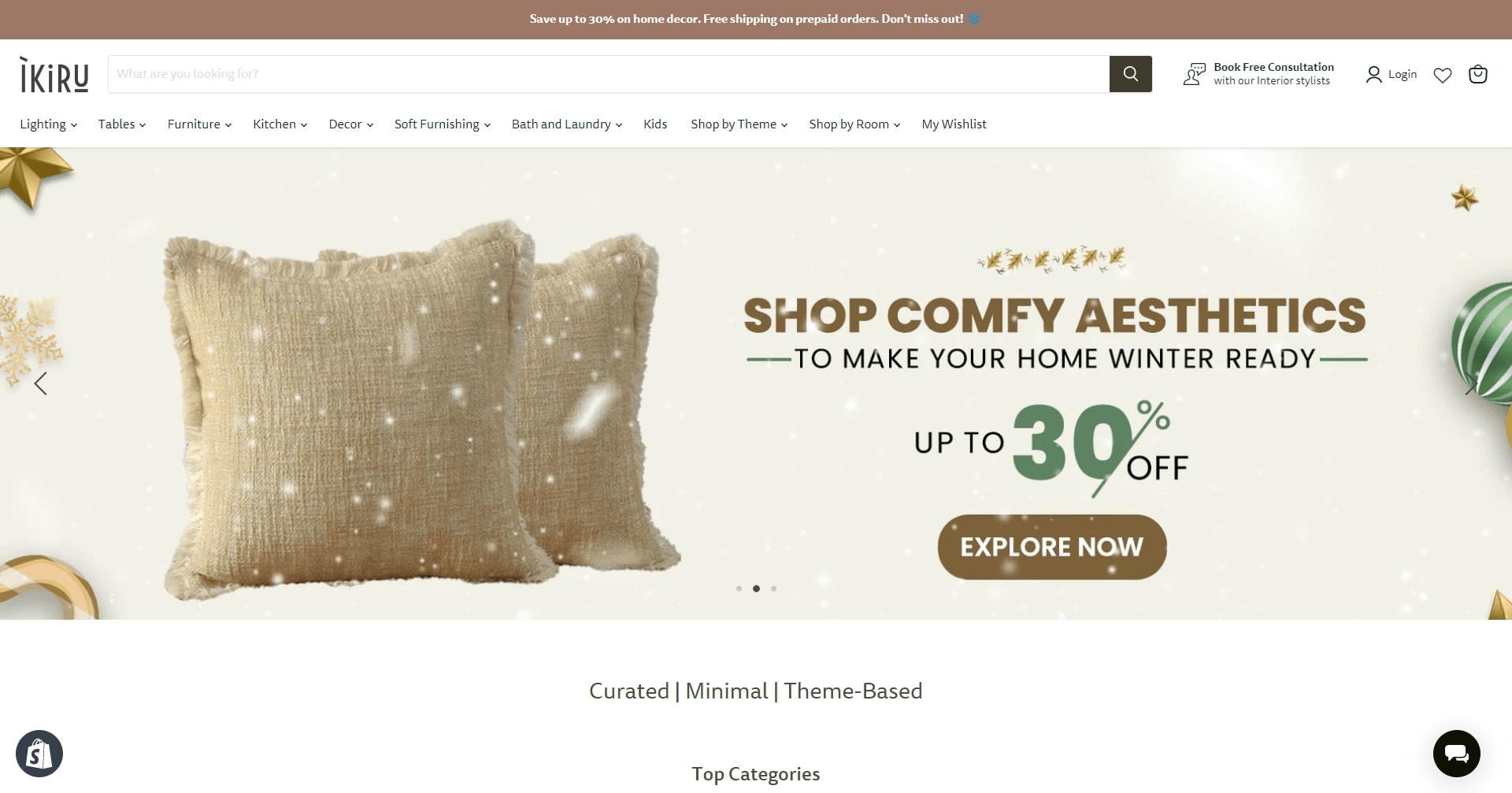
Task: Click the Login user icon
Action: point(1373,75)
